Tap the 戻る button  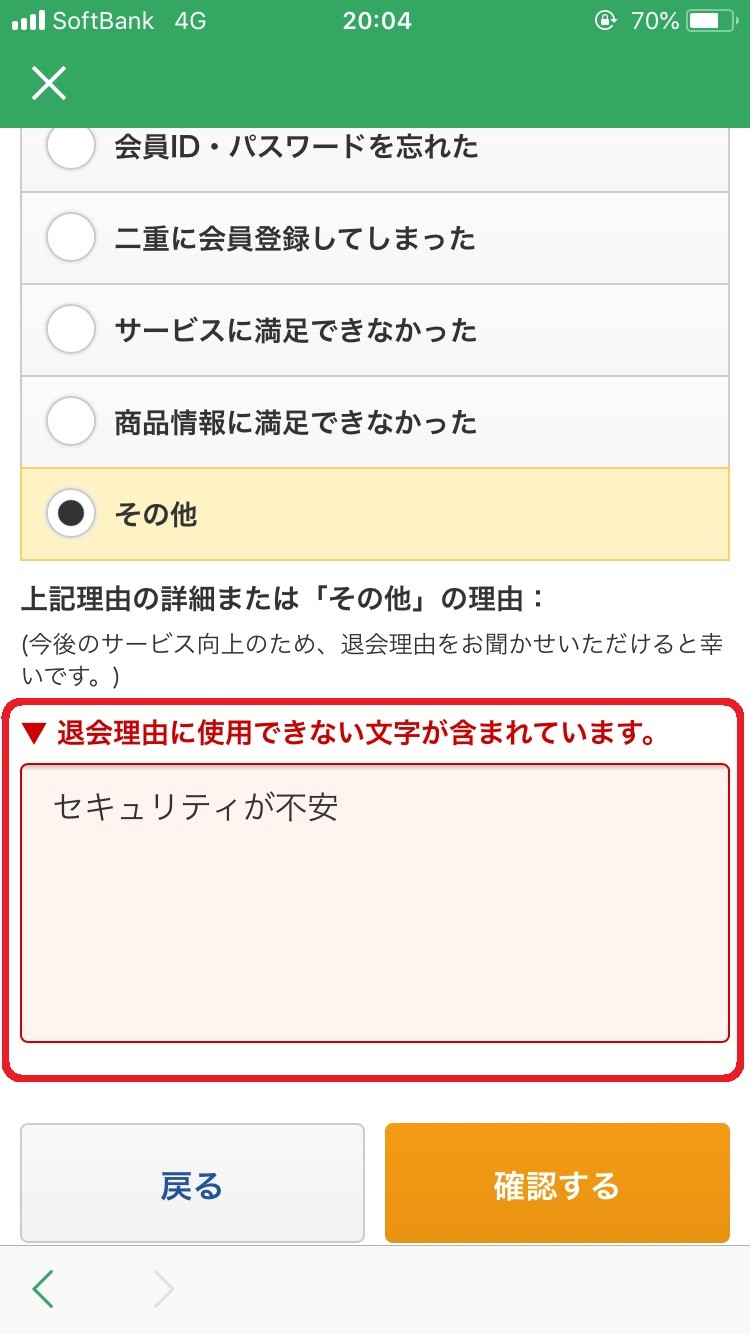point(192,1183)
